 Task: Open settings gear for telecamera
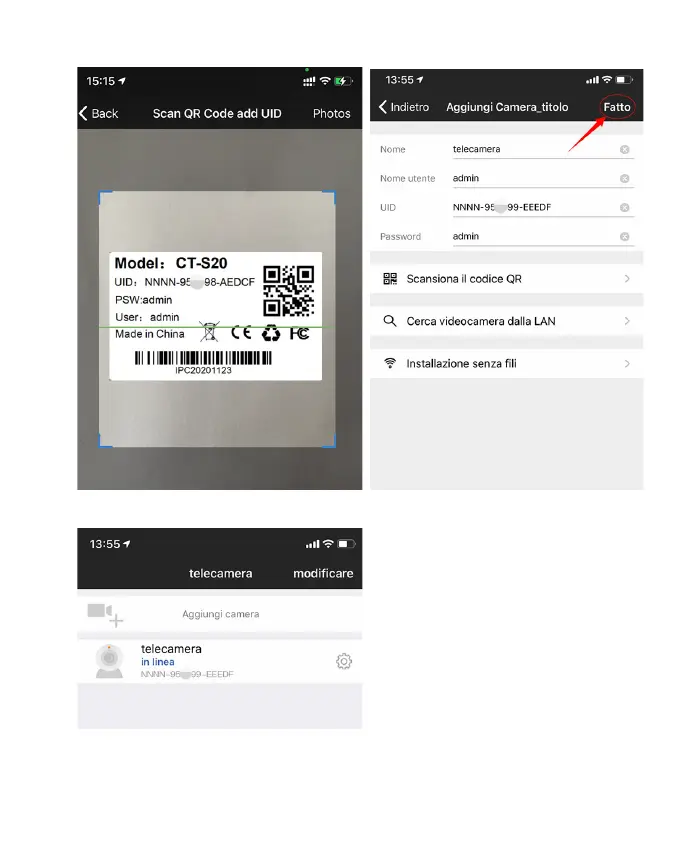[344, 661]
